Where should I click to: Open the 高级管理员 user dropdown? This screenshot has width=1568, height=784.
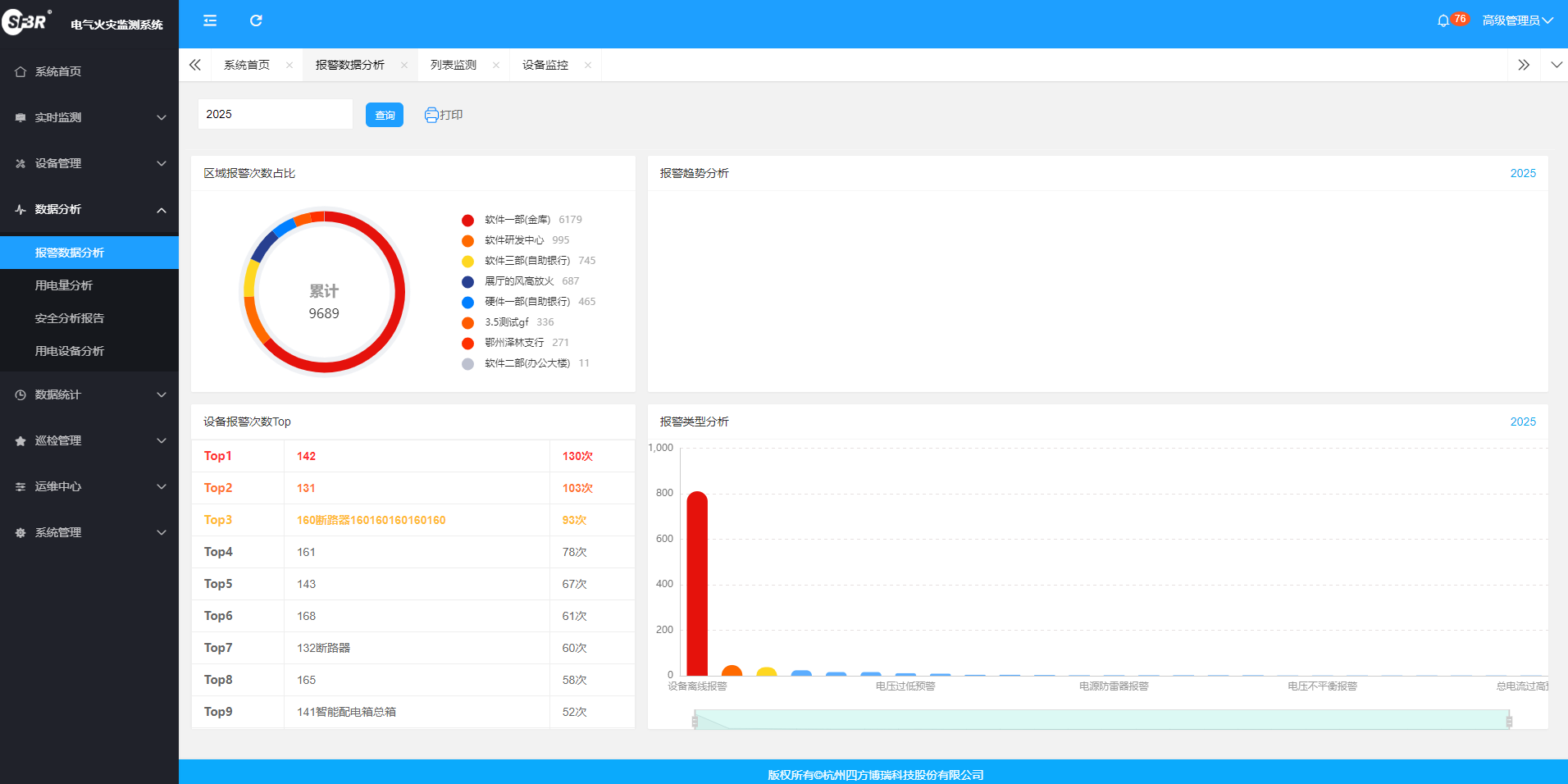tap(1517, 21)
